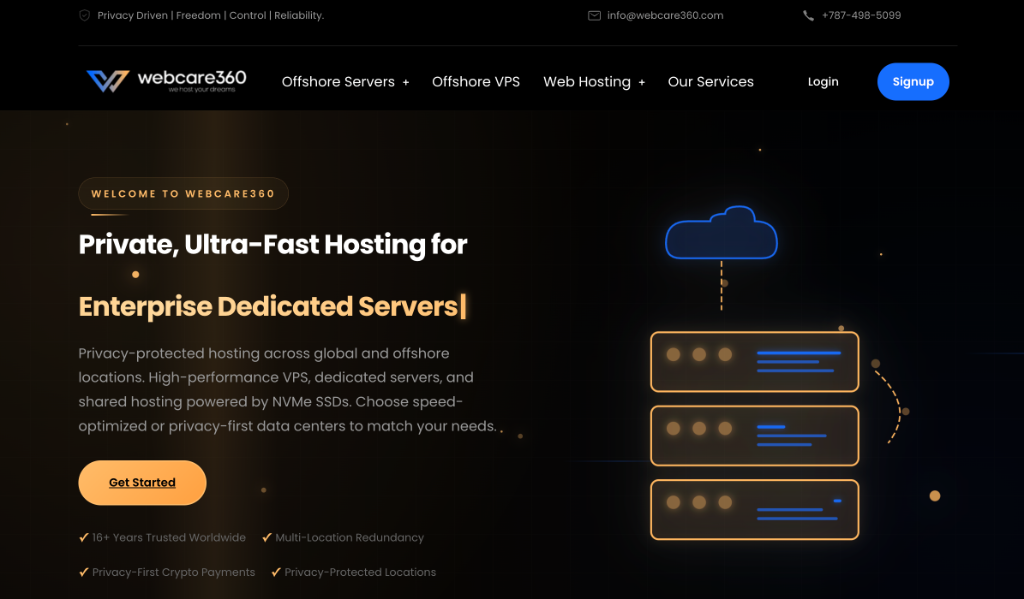Click the webcare360 logo icon

pos(107,81)
